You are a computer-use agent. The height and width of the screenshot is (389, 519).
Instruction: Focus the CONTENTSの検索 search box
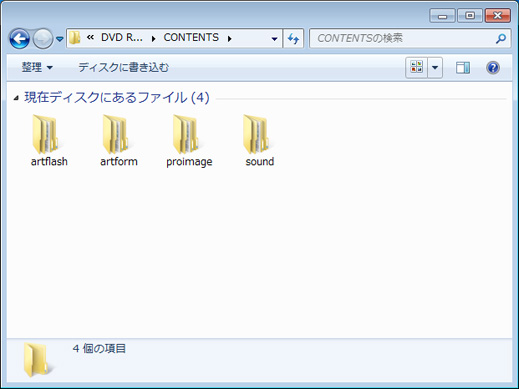[x=410, y=38]
